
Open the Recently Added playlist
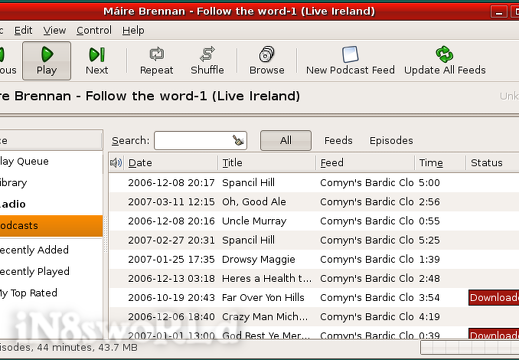point(51,250)
